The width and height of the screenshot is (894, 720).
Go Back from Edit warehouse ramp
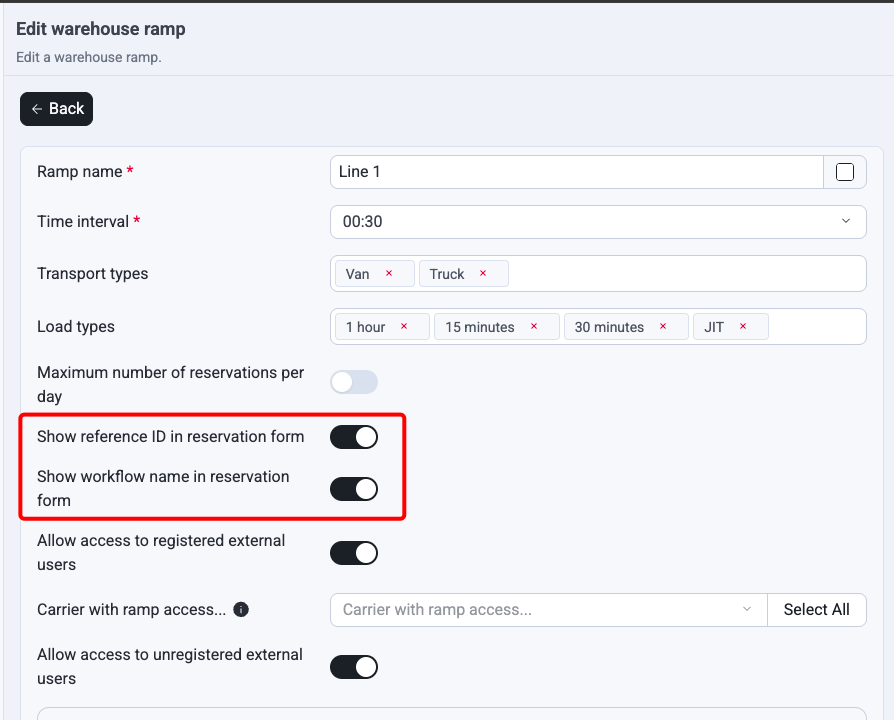[56, 109]
